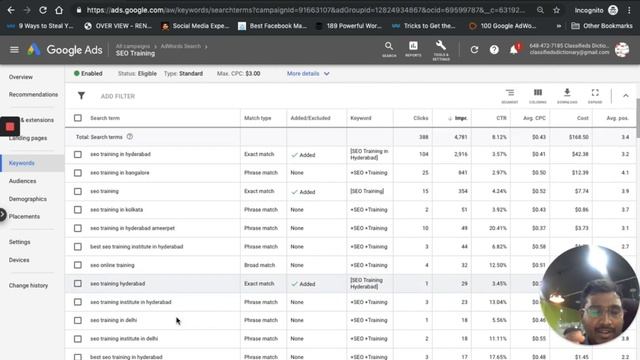Sort by the Avg. CPC column header
640x360 pixels.
coord(534,118)
